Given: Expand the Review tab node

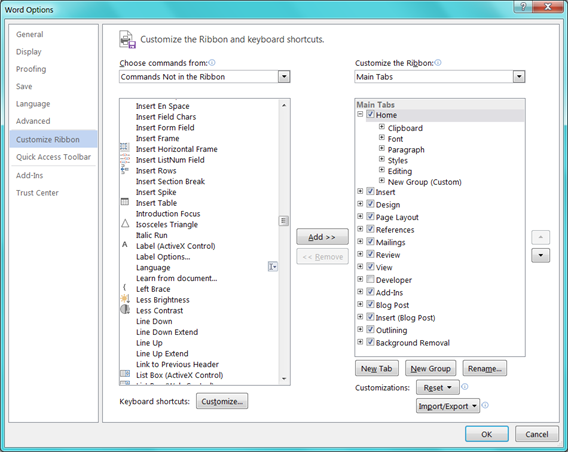Looking at the screenshot, I should click(360, 254).
